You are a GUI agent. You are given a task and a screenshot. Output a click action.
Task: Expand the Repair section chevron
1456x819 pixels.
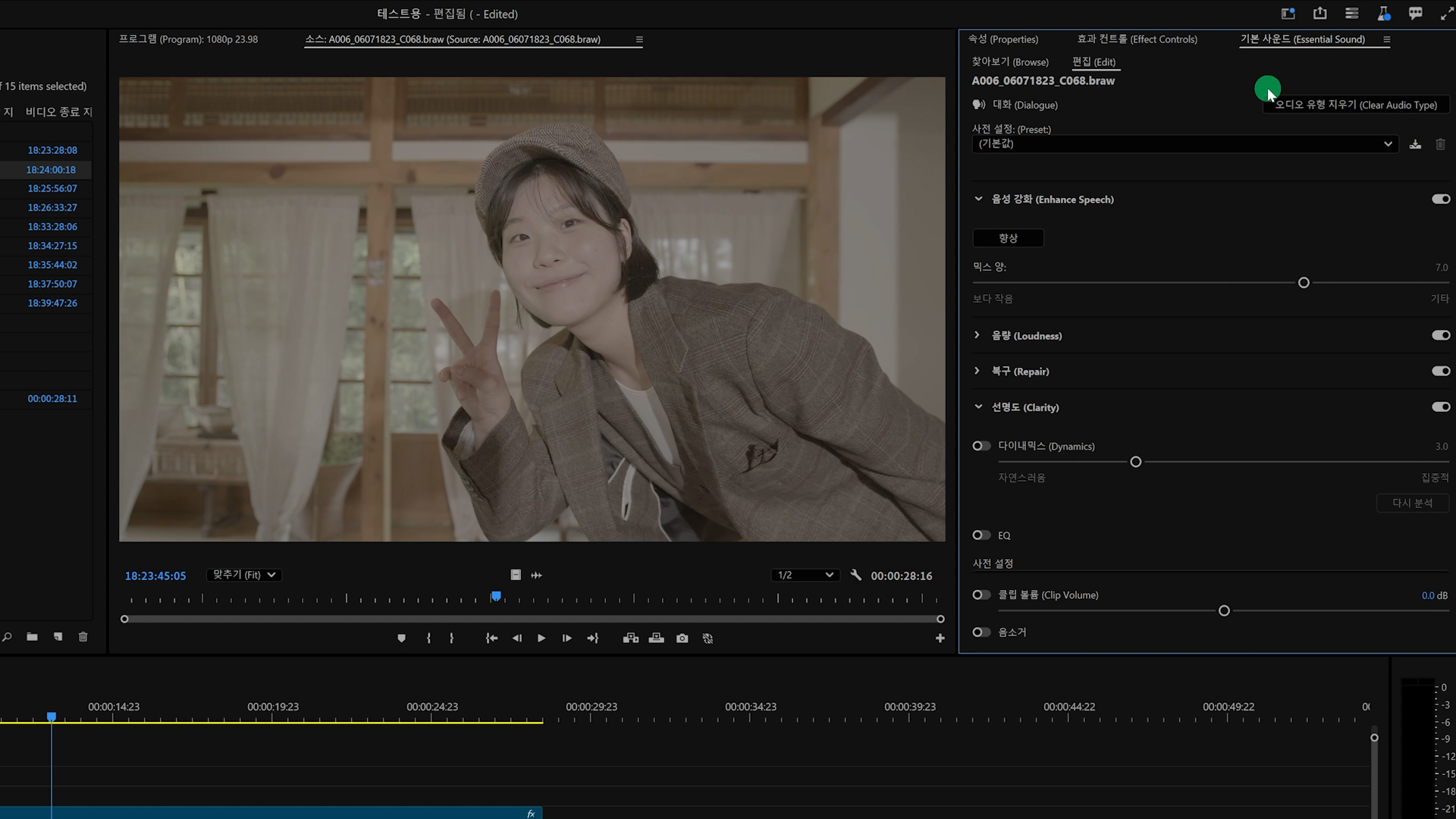click(977, 371)
